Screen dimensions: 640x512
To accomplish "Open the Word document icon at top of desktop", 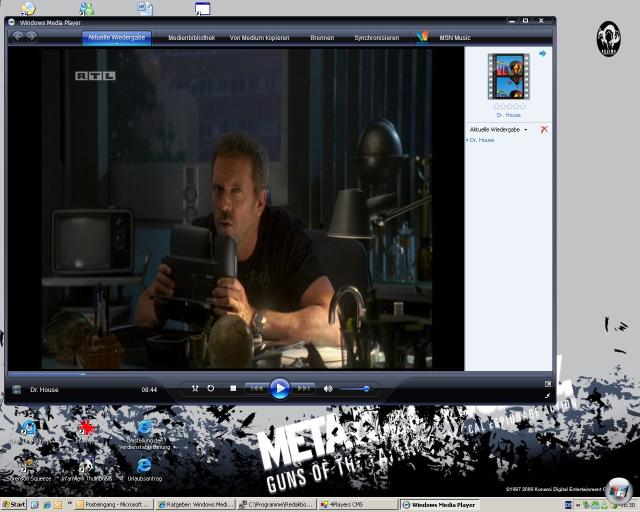I will coord(145,8).
